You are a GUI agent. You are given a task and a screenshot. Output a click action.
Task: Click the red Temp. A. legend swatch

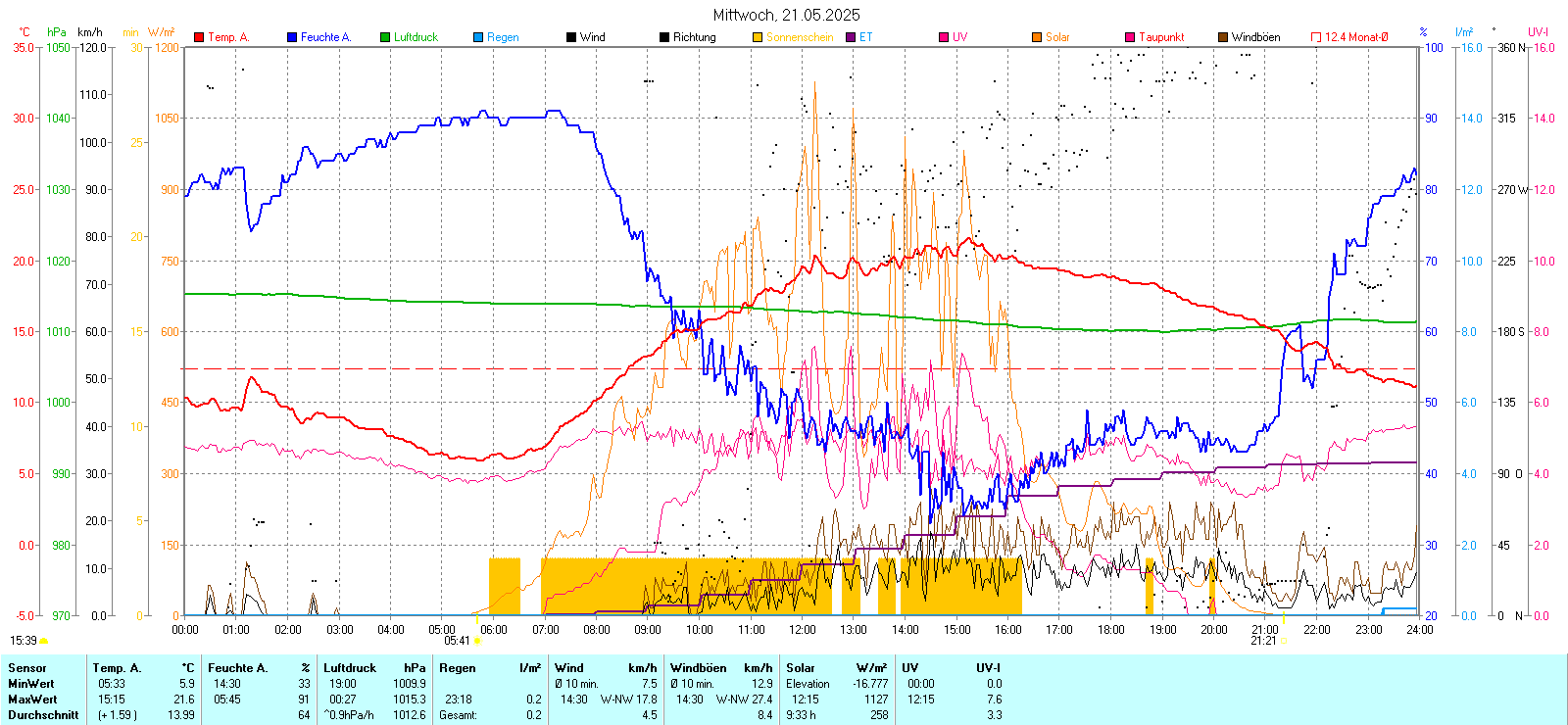tap(199, 37)
